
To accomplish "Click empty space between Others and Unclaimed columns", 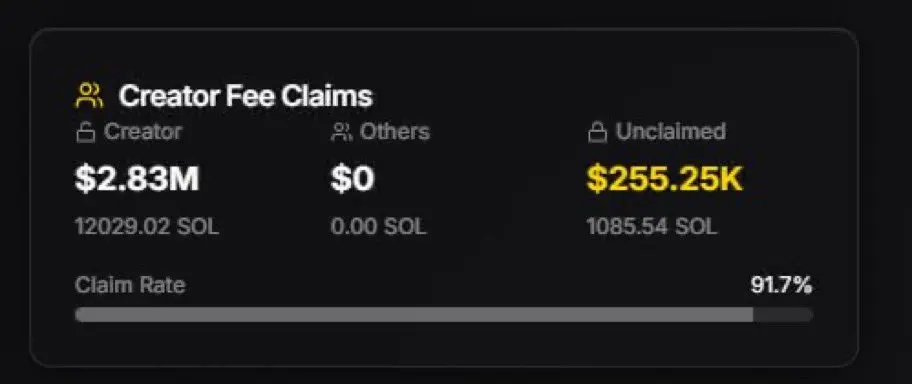I will (506, 180).
